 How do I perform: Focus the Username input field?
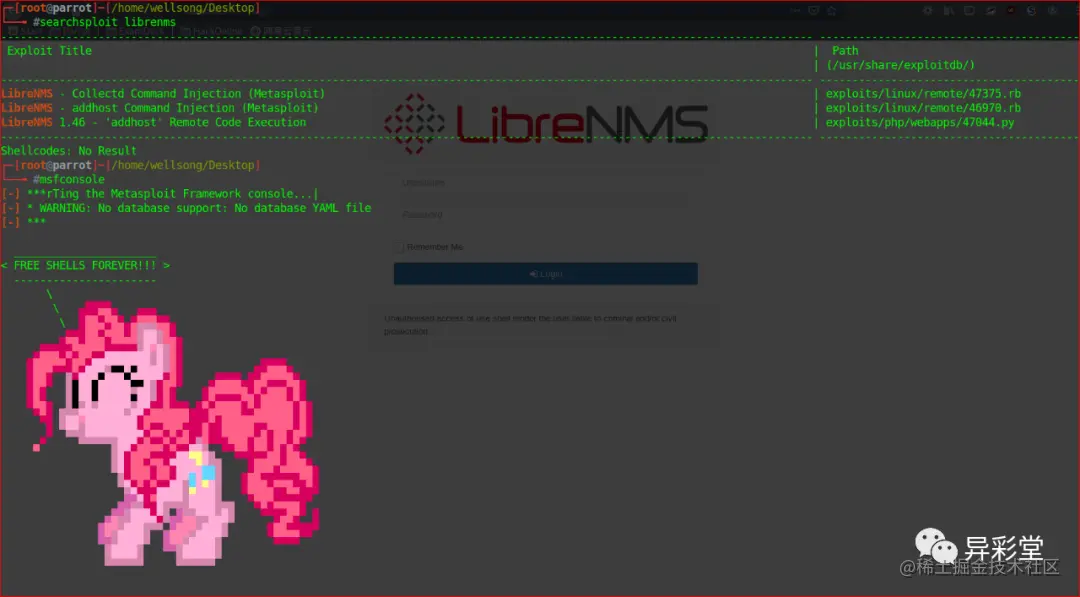click(x=544, y=183)
